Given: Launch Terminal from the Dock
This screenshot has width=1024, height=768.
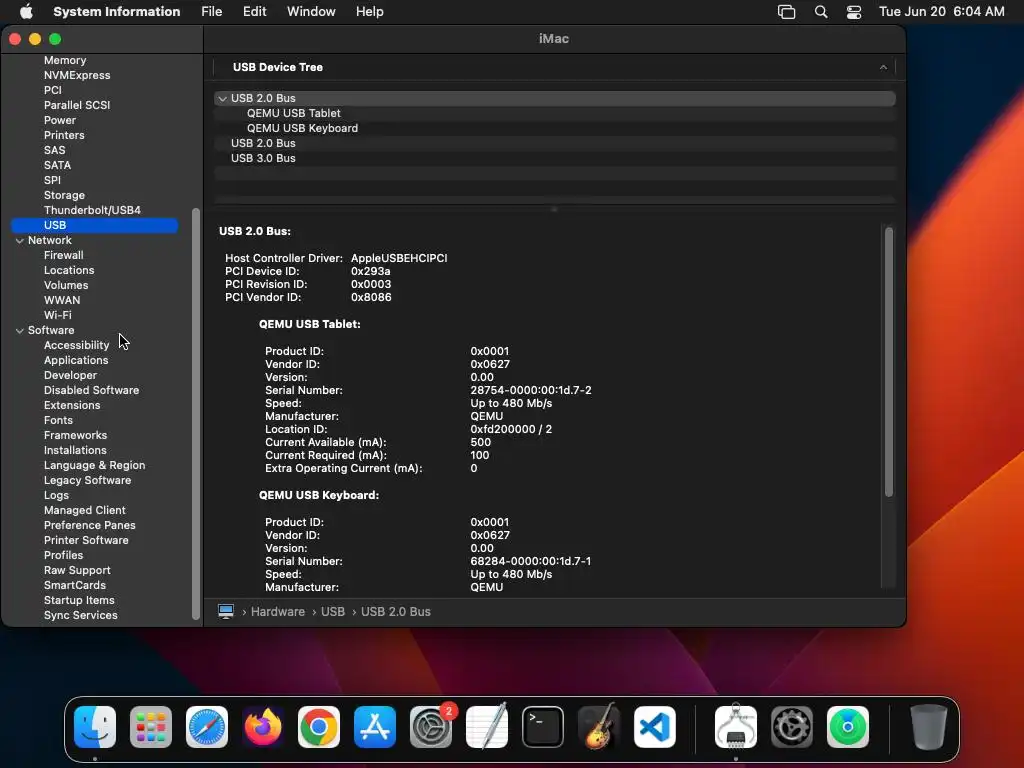Looking at the screenshot, I should [x=543, y=727].
